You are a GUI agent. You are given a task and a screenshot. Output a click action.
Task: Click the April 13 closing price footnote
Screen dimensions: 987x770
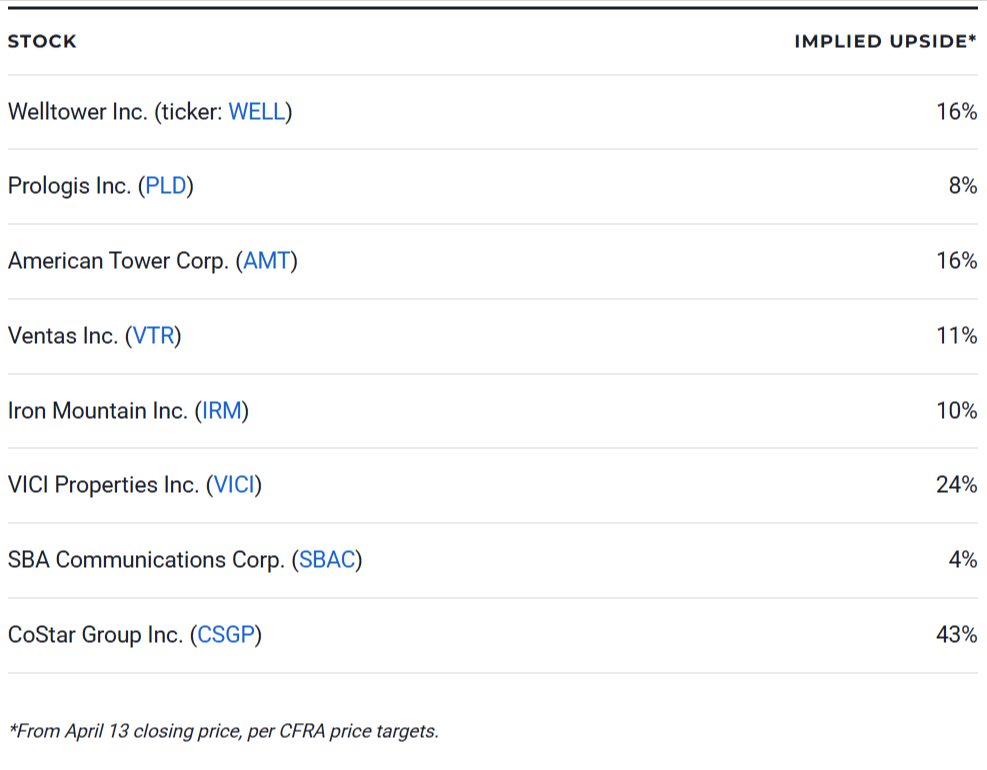click(x=223, y=732)
